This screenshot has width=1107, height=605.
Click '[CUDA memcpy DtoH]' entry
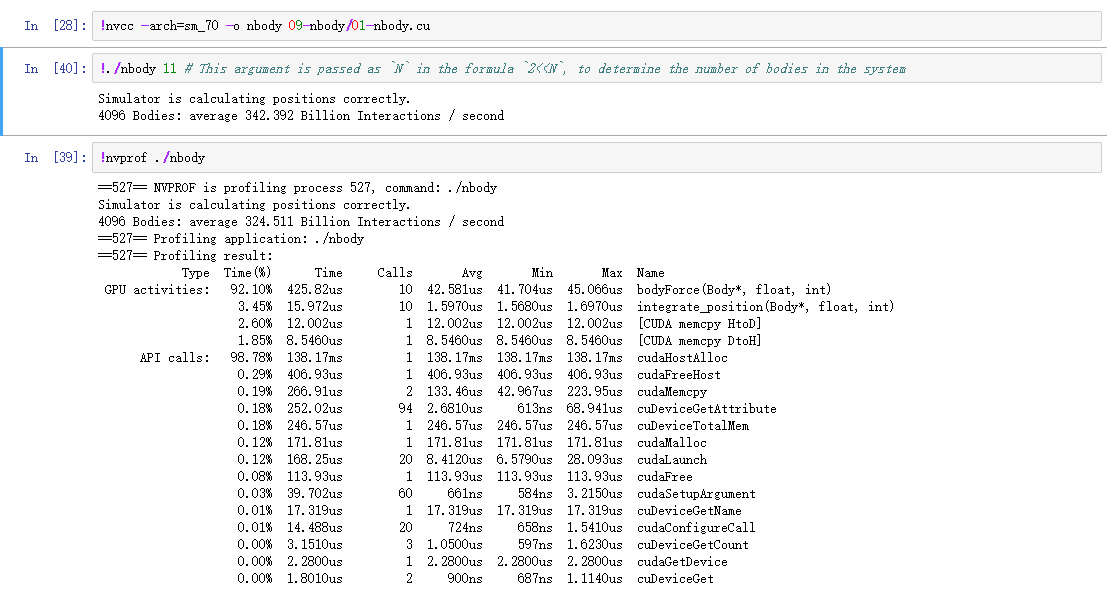pos(699,341)
